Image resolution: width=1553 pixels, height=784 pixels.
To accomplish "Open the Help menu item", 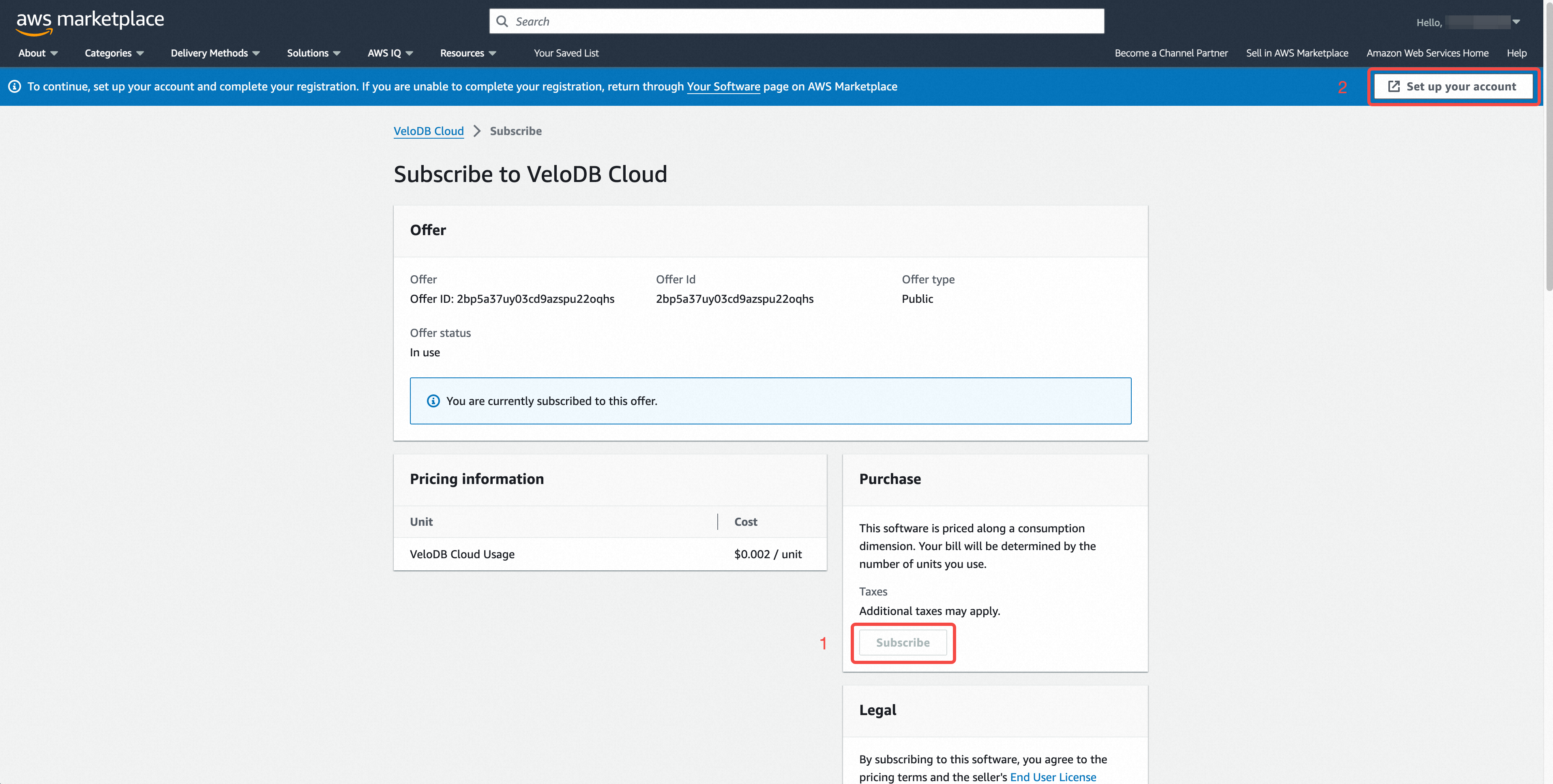I will click(1517, 53).
